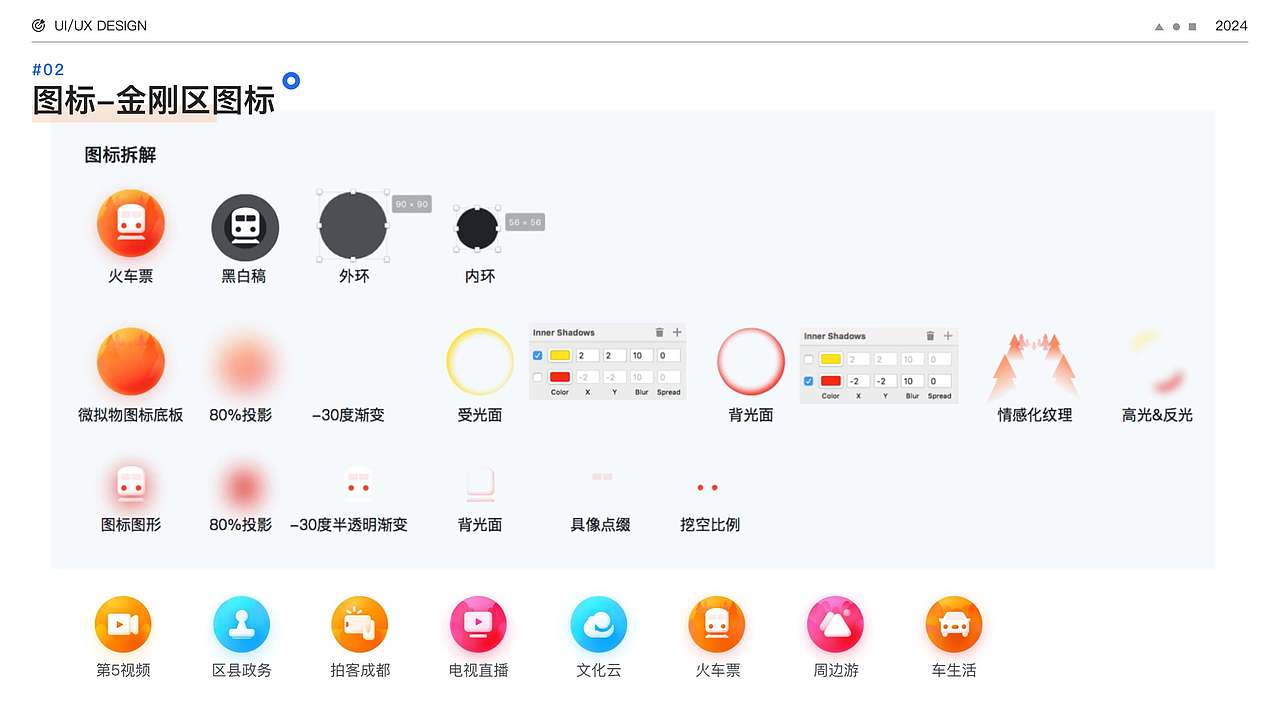Open yellow color swatch in 受光面 Inner Shadows panel
The width and height of the screenshot is (1280, 720).
(560, 355)
